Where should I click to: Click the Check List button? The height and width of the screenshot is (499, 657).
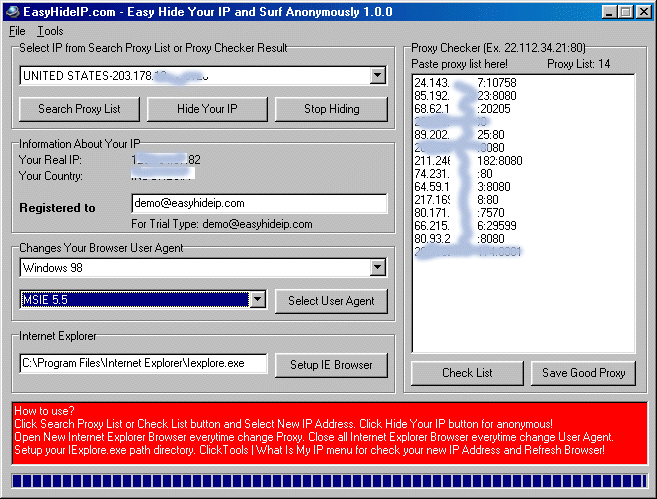point(467,373)
